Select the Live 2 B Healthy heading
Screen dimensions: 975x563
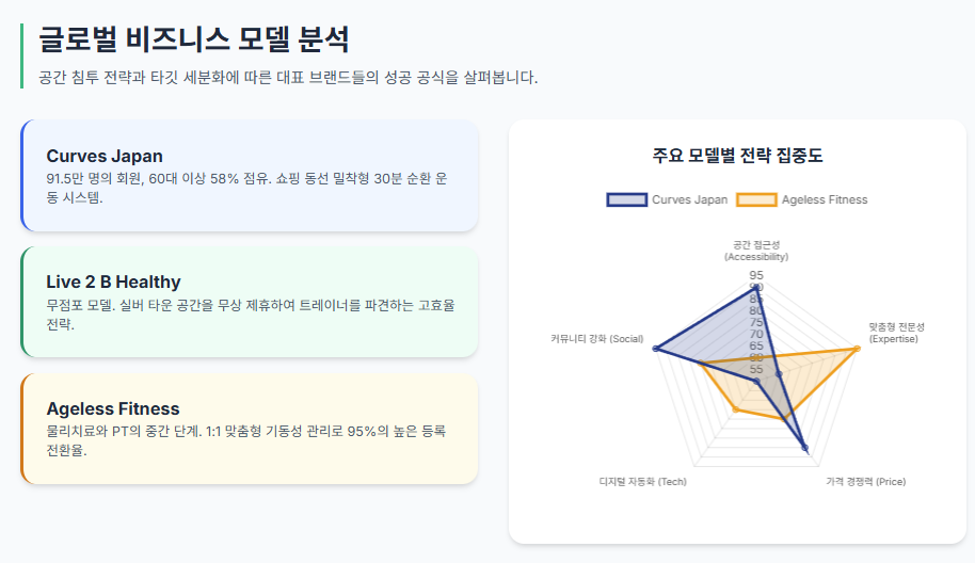[113, 282]
